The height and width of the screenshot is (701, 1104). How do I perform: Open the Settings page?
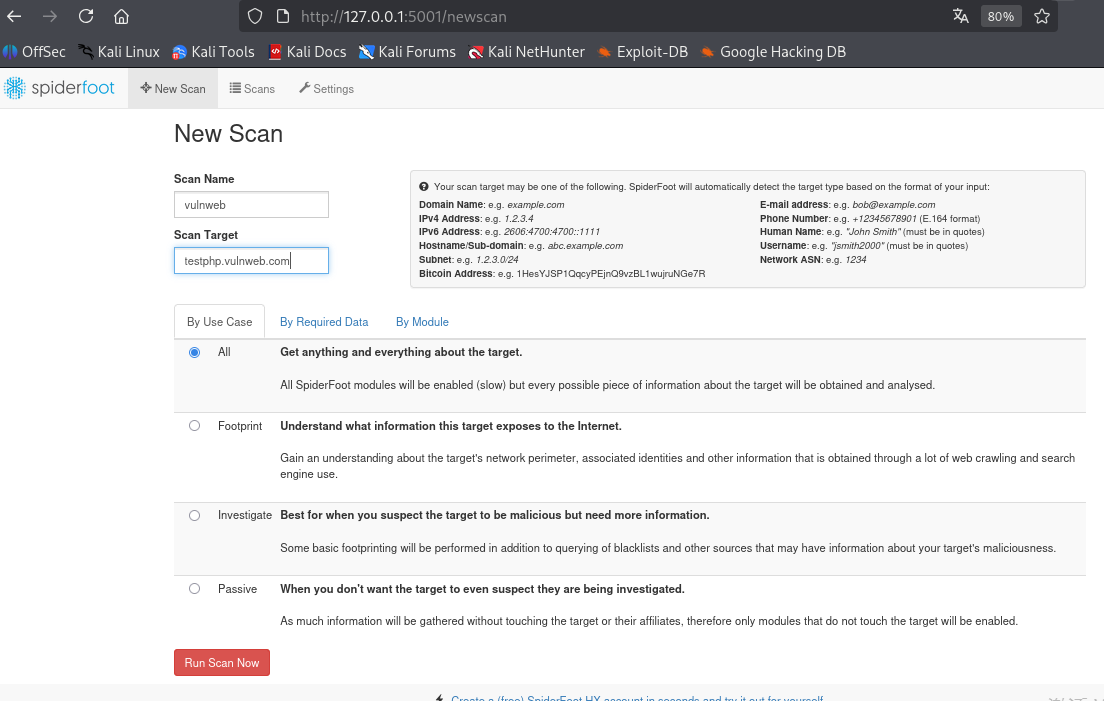tap(327, 89)
